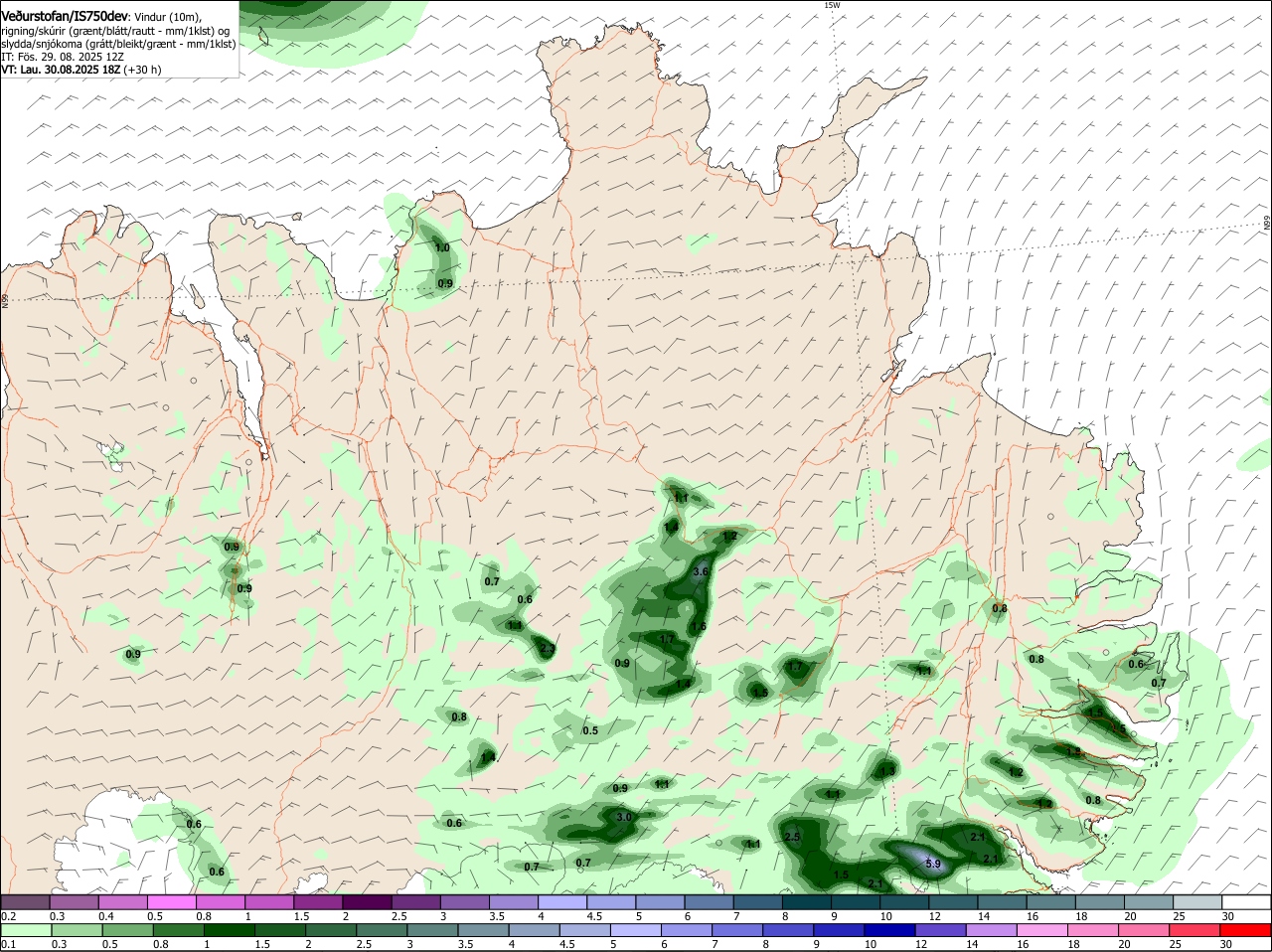
Task: Click the 25 label in bottom legend row
Action: (1178, 944)
